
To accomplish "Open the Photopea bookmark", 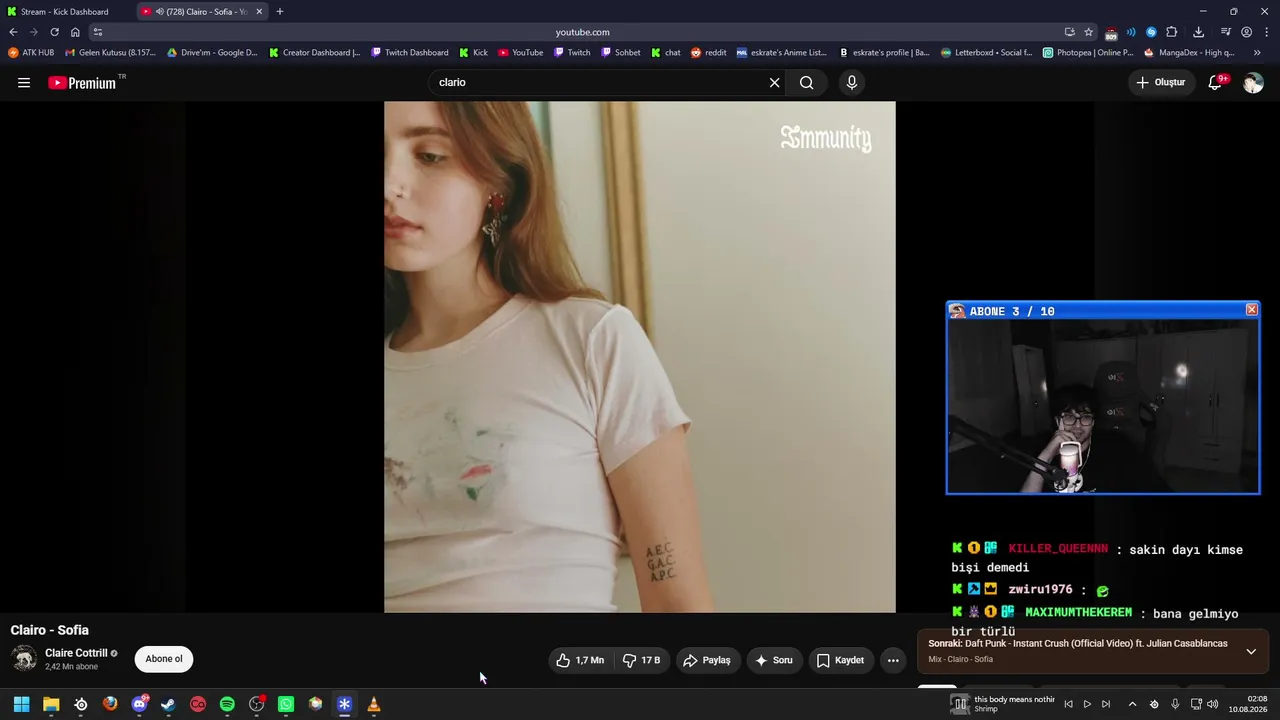I will point(1088,53).
